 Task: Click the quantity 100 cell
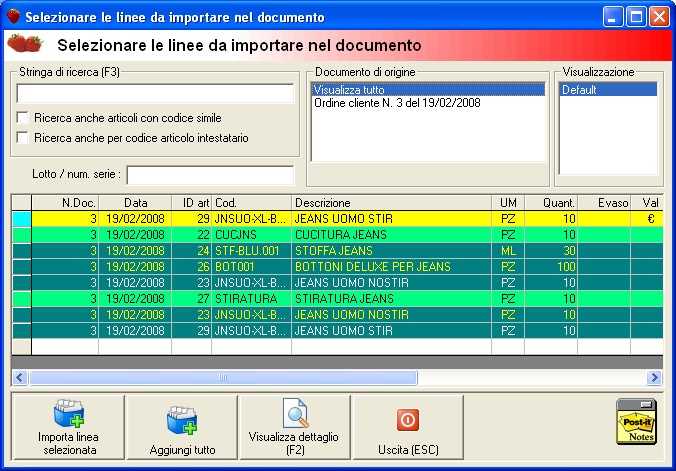coord(551,267)
